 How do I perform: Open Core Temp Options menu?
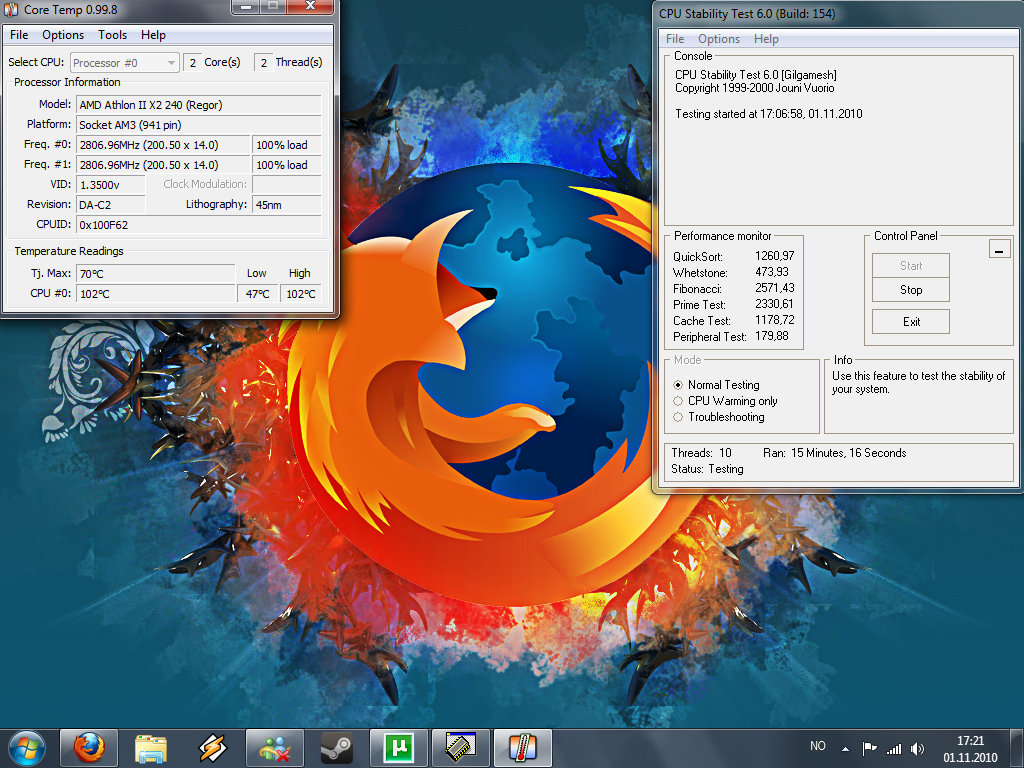pos(63,35)
